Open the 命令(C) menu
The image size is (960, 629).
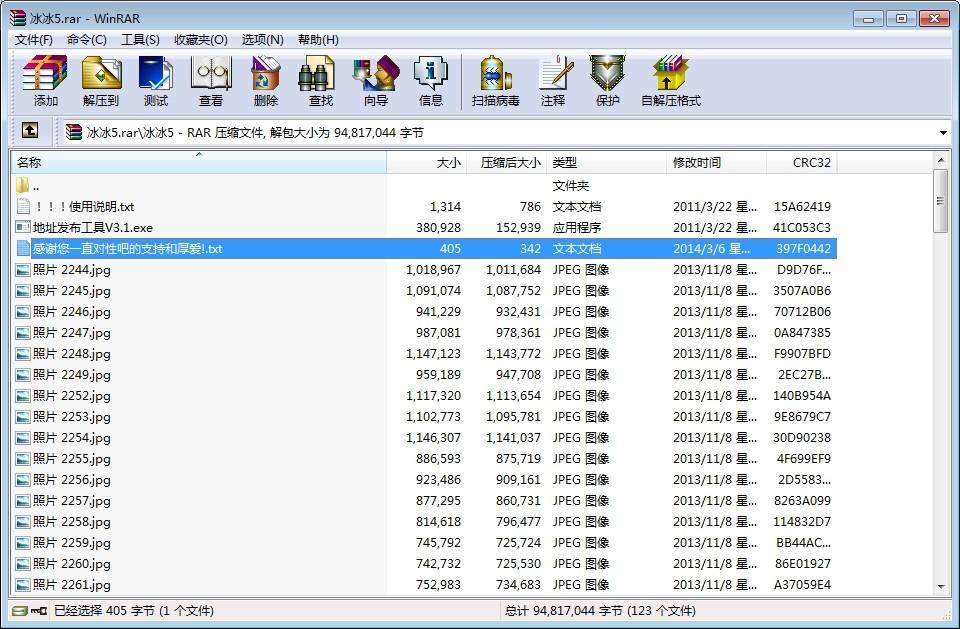coord(86,40)
